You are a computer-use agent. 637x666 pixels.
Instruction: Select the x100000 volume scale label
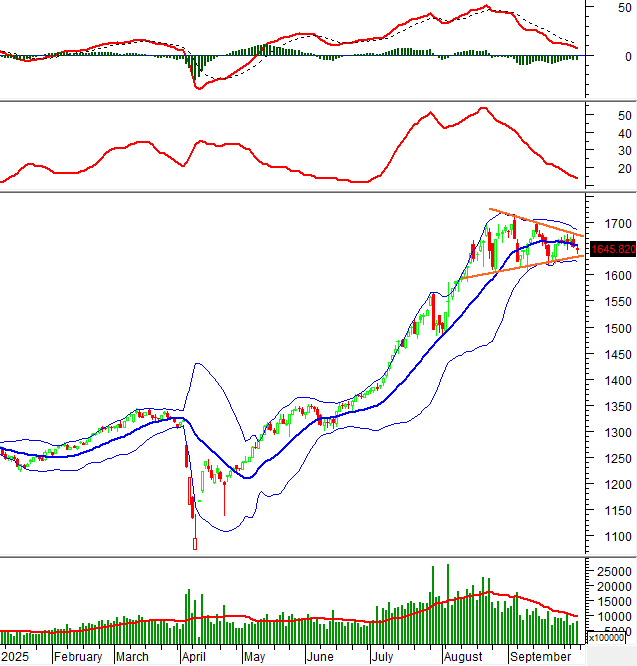pos(614,635)
